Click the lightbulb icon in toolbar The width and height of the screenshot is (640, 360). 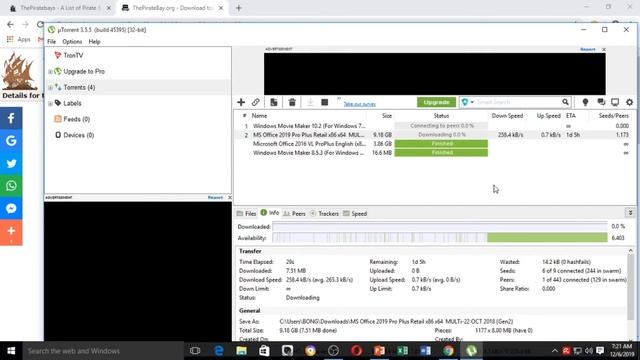pos(585,102)
